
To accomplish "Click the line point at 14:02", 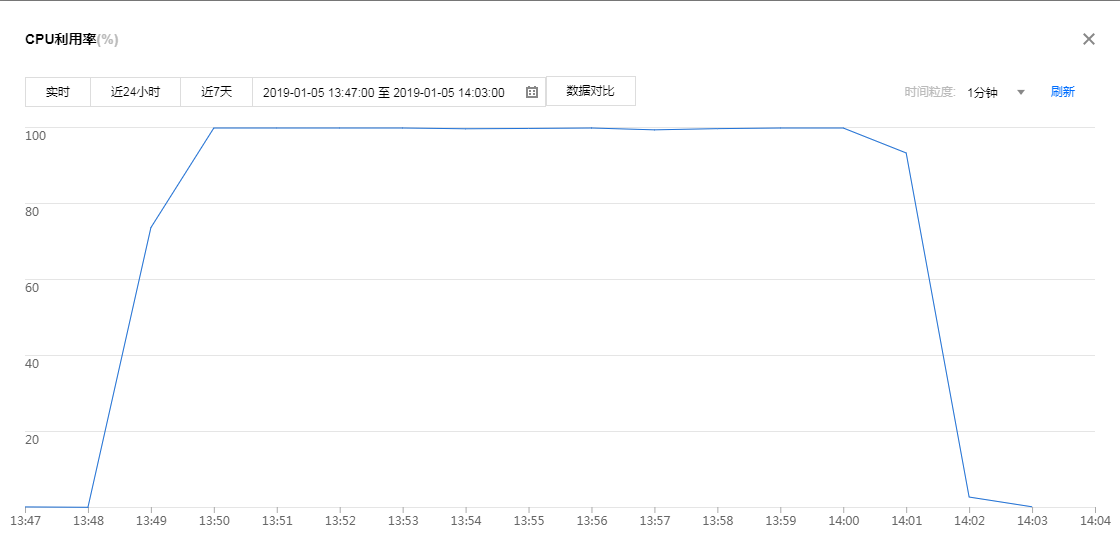I will pyautogui.click(x=969, y=497).
